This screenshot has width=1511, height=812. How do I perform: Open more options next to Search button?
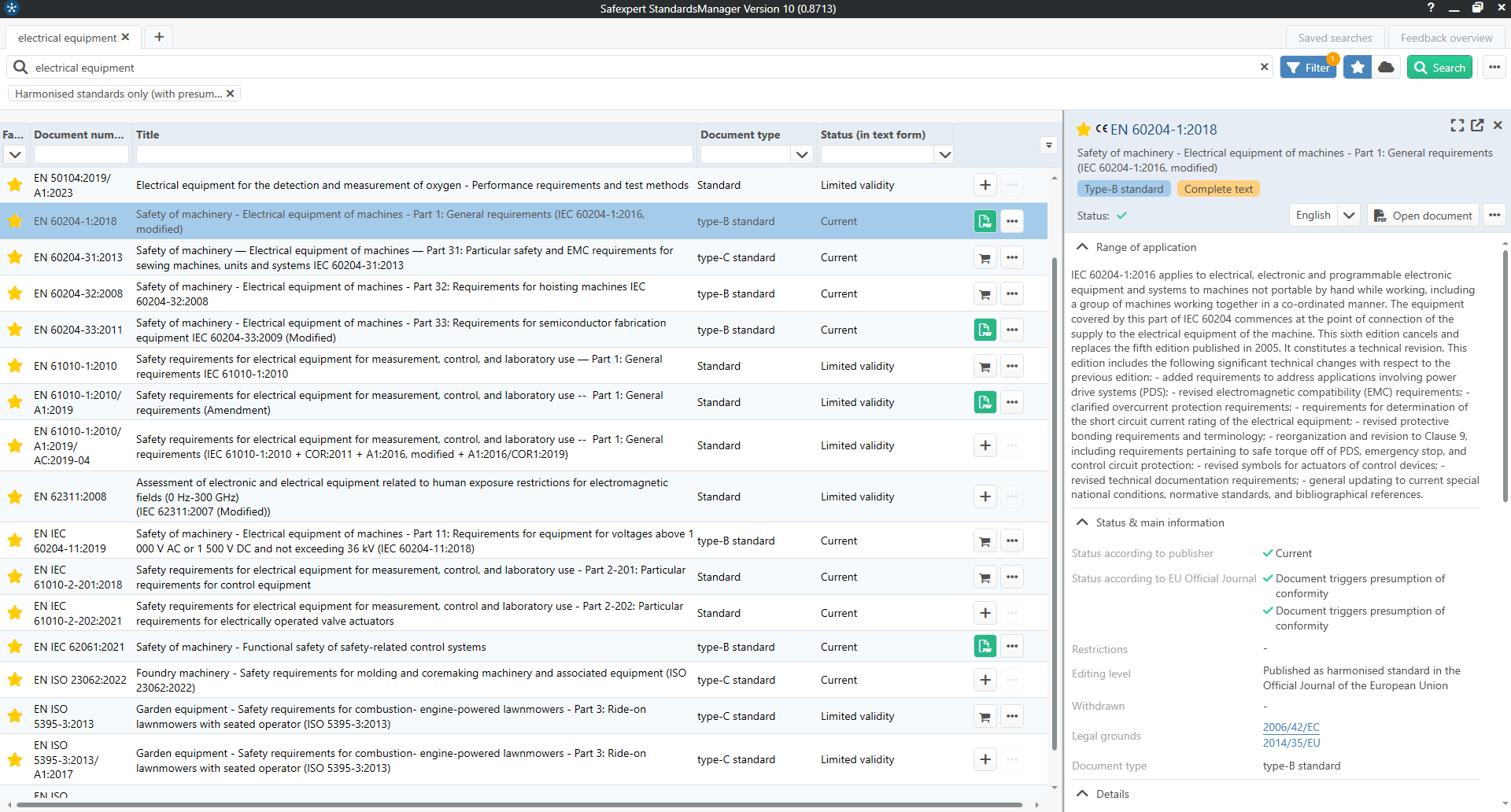(x=1494, y=68)
